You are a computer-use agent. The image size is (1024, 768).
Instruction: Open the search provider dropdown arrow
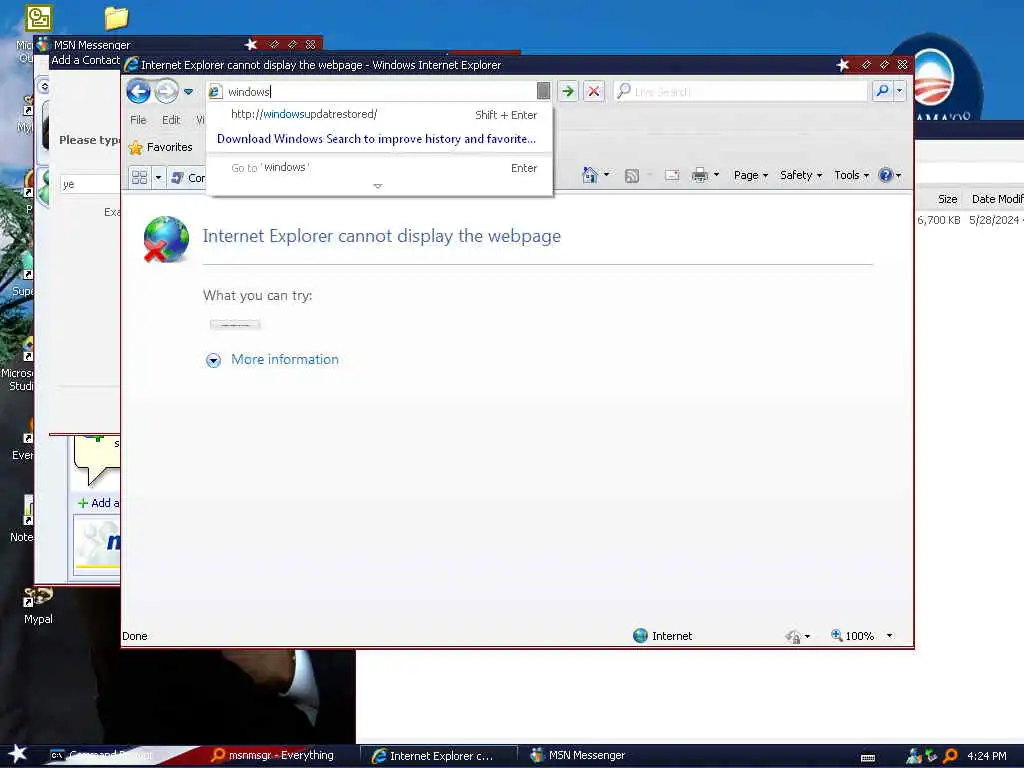click(x=900, y=91)
